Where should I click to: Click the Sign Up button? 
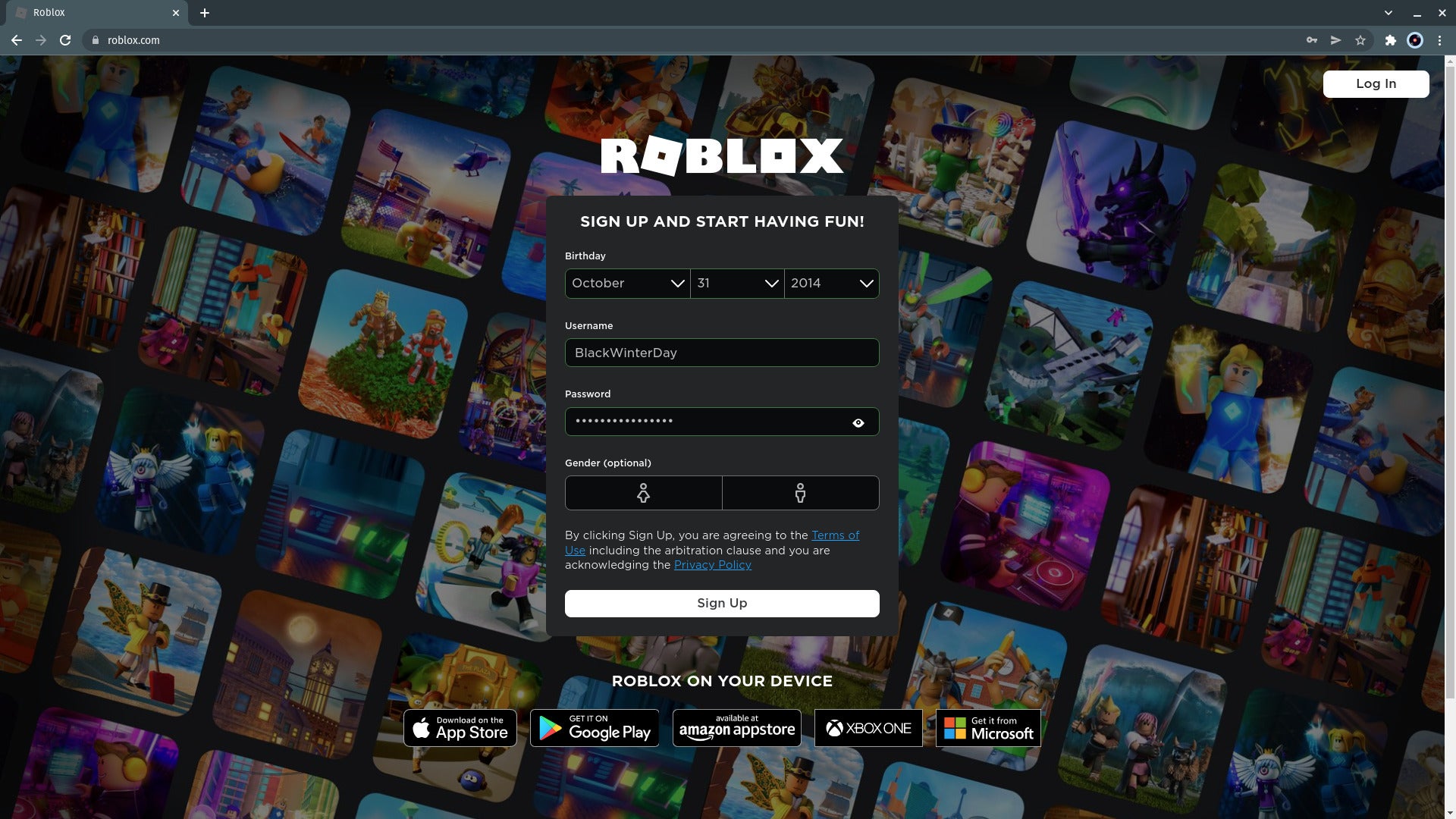tap(722, 604)
